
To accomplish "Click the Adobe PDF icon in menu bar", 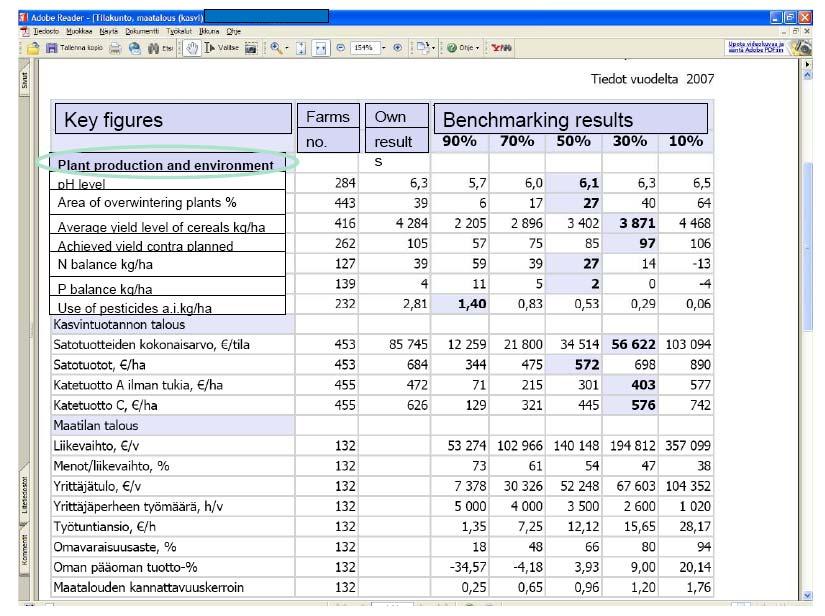I will [24, 31].
